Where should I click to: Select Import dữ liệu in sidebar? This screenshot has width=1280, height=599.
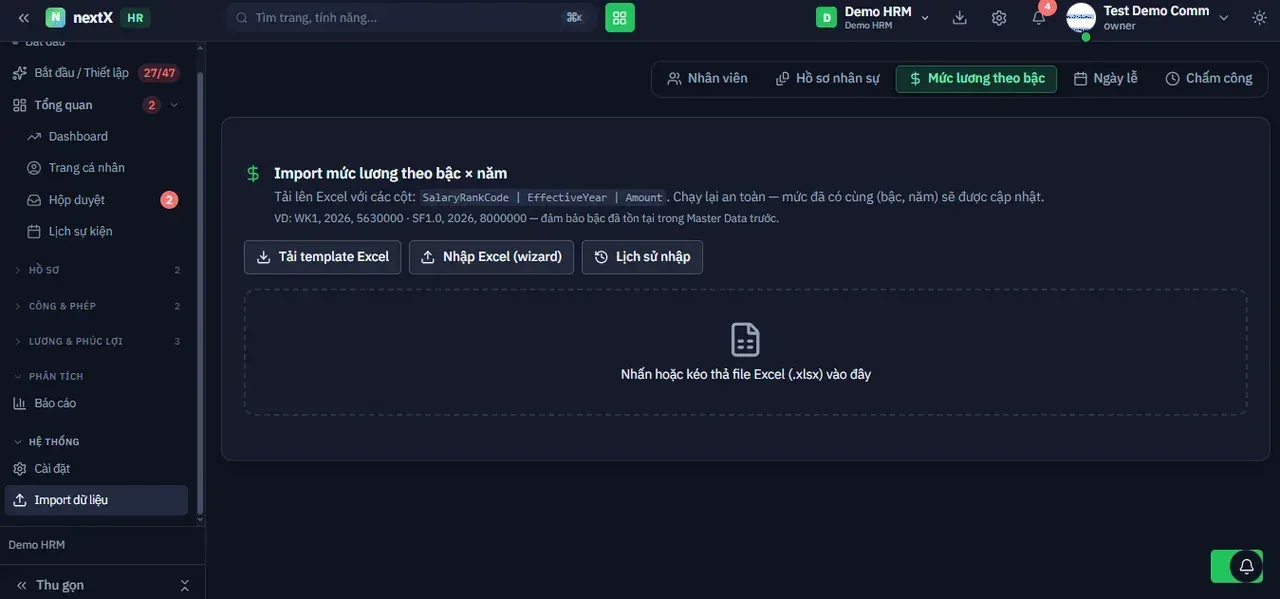[x=97, y=500]
